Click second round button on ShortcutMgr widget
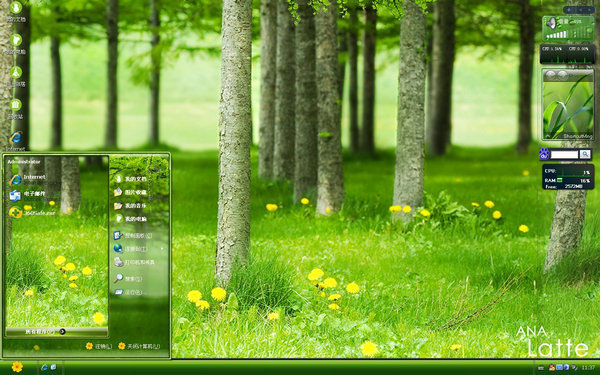 coord(562,75)
